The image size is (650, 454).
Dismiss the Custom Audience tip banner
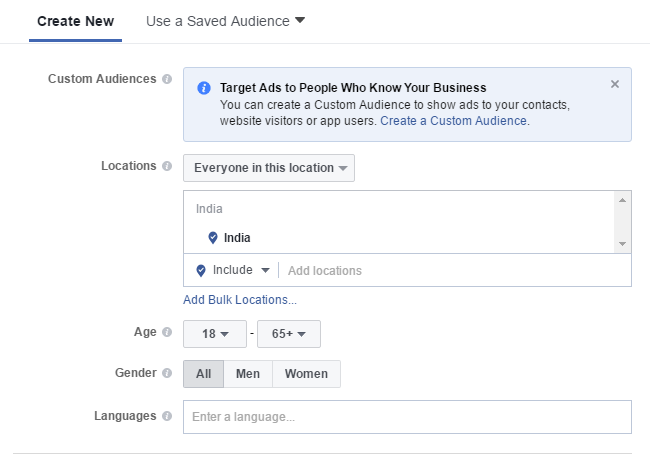coord(615,84)
